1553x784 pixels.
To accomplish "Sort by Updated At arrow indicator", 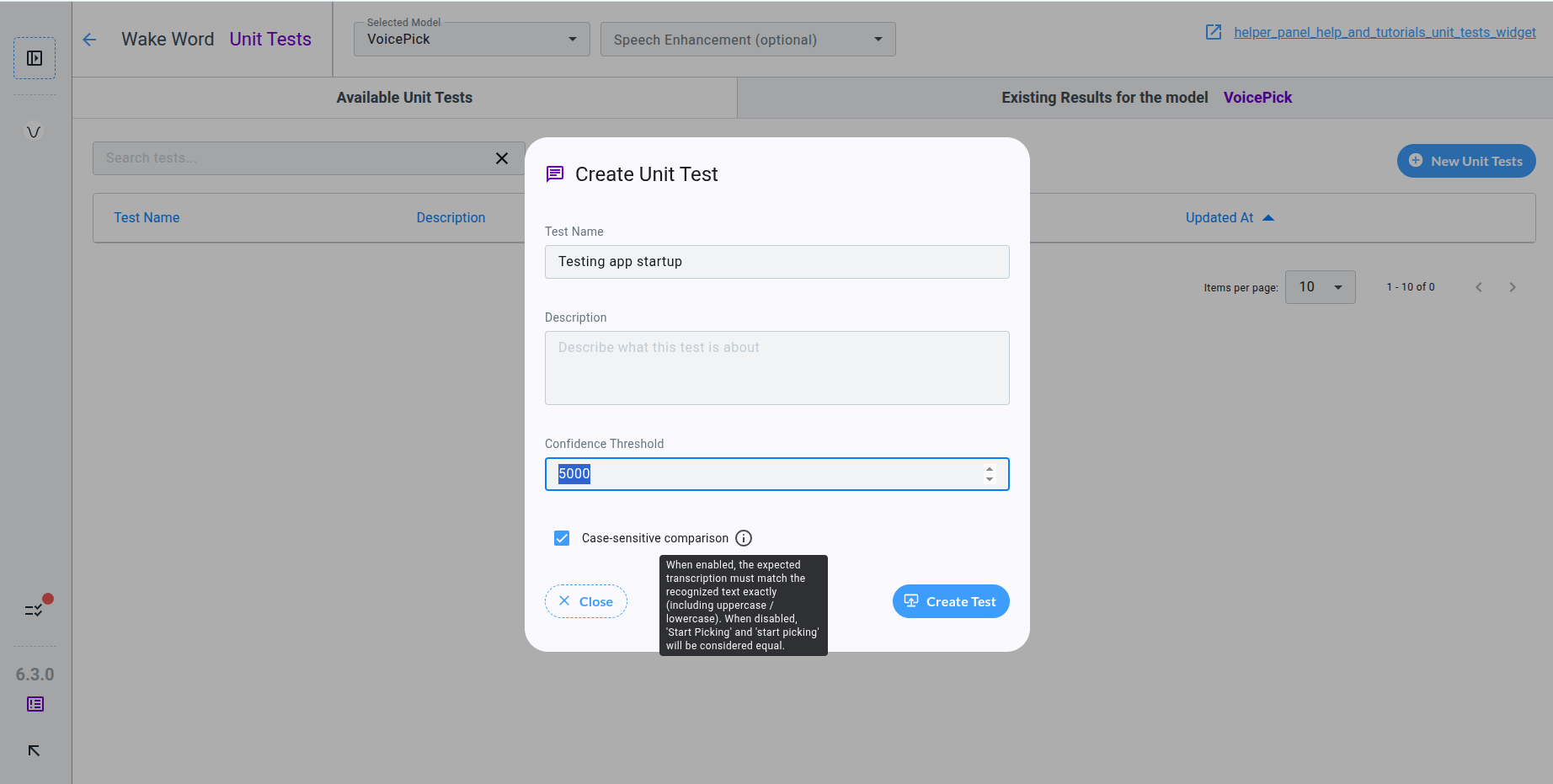I will click(1268, 218).
